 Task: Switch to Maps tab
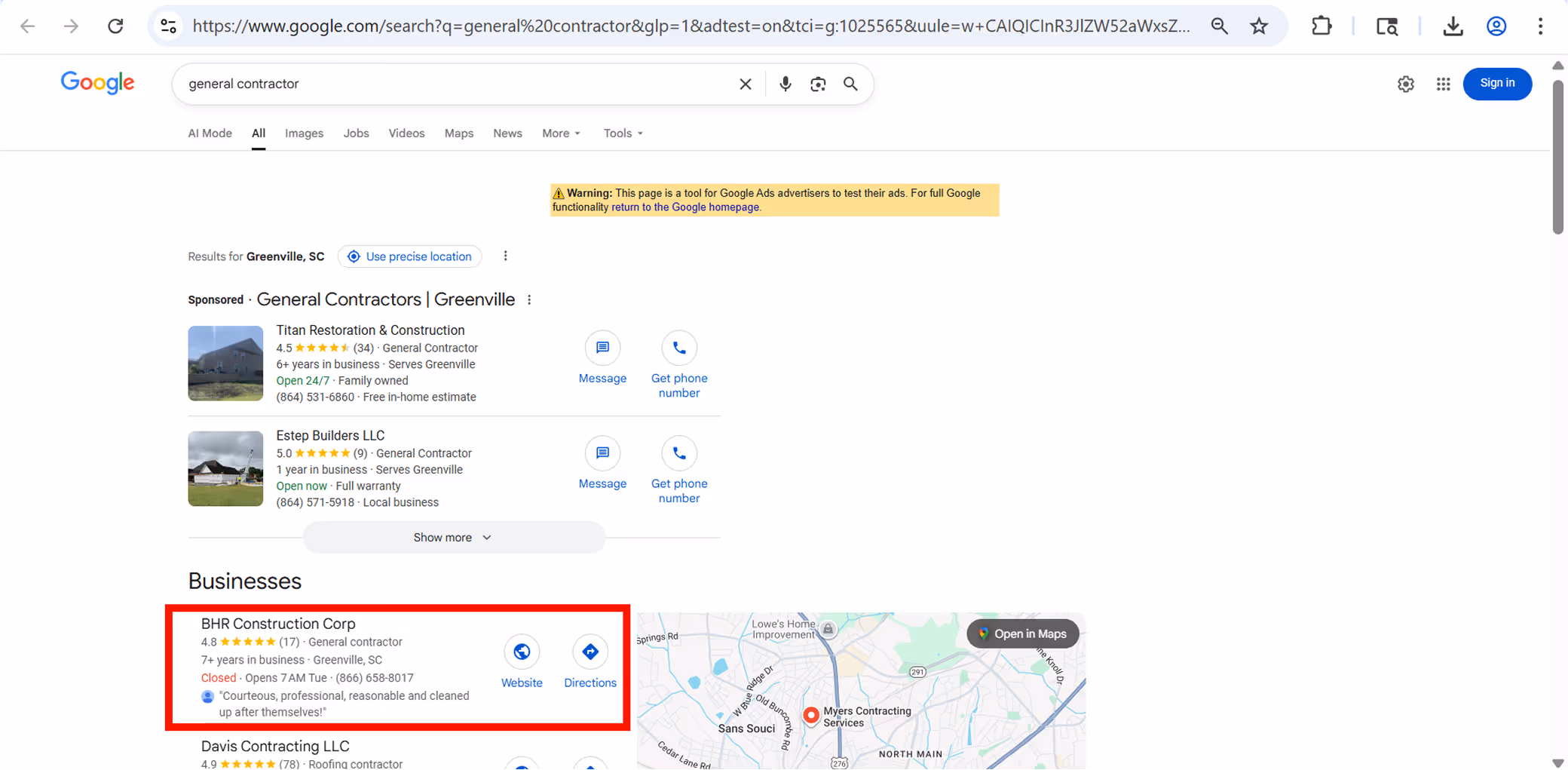pyautogui.click(x=459, y=133)
